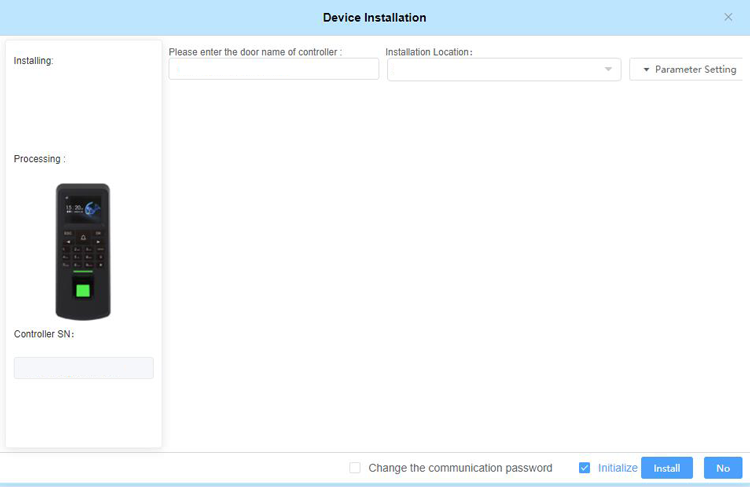Focus the Controller SN text box

pos(83,368)
